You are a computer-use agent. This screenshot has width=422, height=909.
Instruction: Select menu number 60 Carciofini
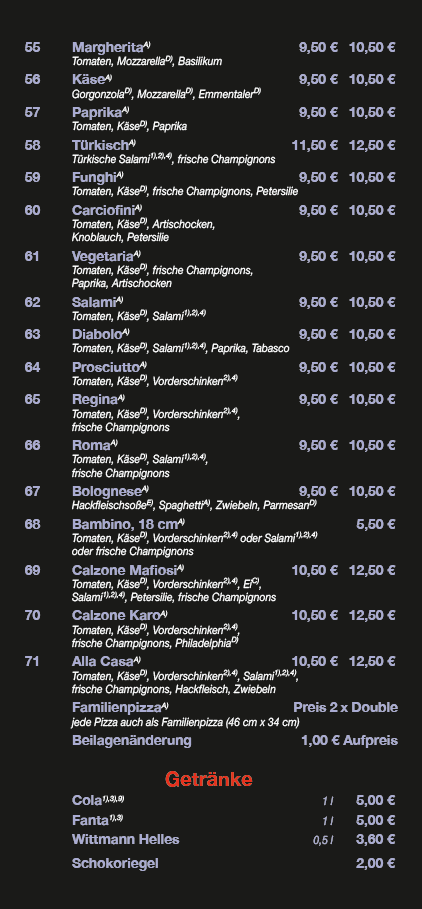pyautogui.click(x=32, y=210)
